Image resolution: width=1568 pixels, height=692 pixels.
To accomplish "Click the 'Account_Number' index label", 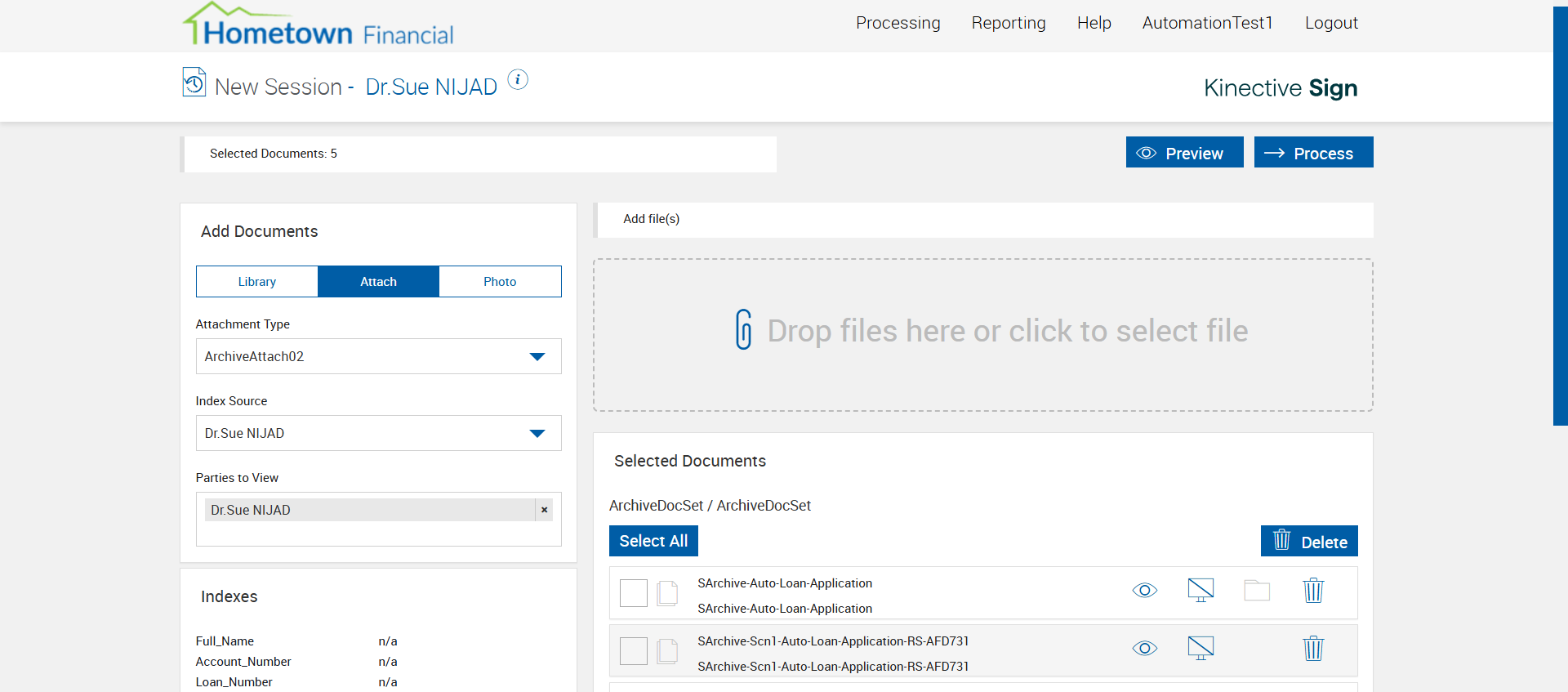I will 243,662.
